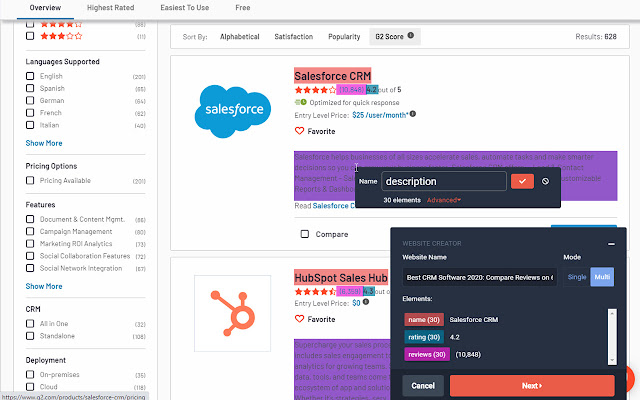
Task: Select Multi mode
Action: tap(602, 277)
